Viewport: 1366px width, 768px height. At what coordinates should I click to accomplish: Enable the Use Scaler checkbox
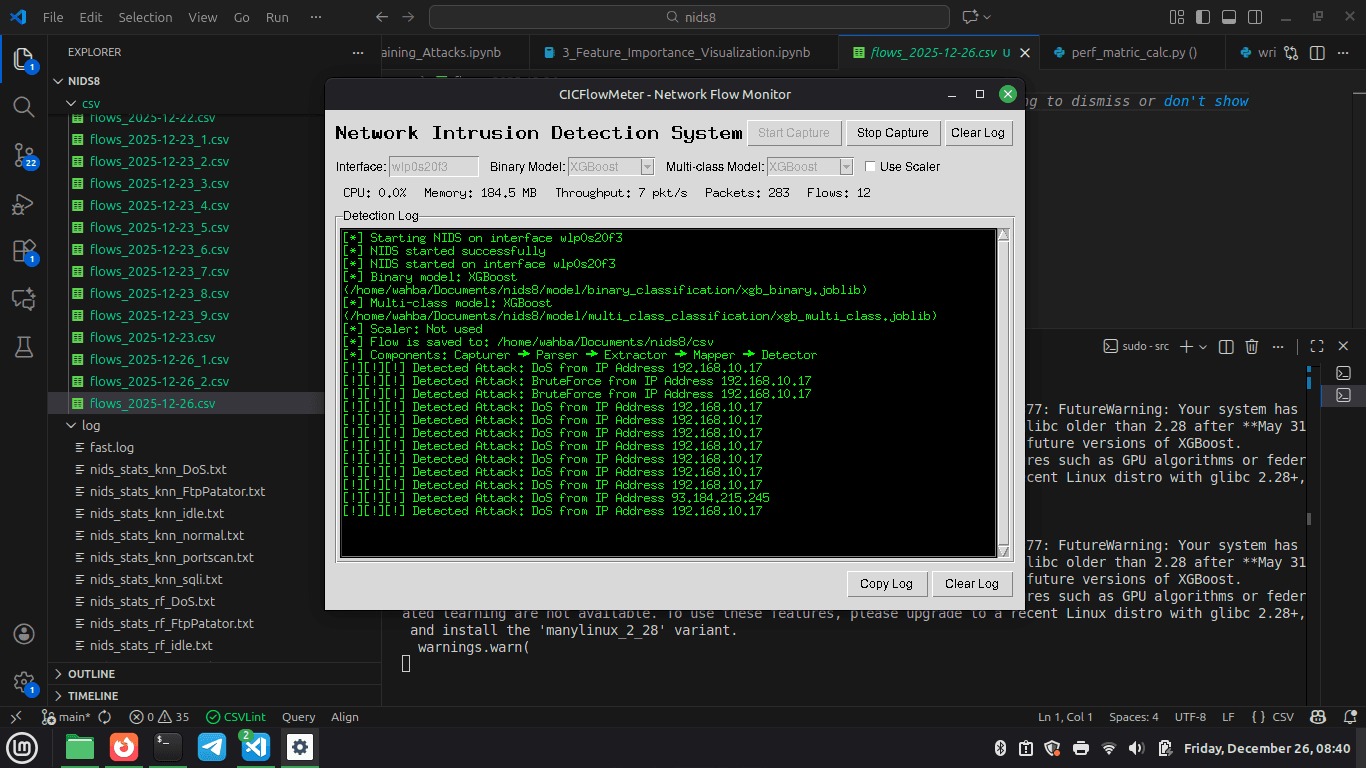click(x=869, y=166)
